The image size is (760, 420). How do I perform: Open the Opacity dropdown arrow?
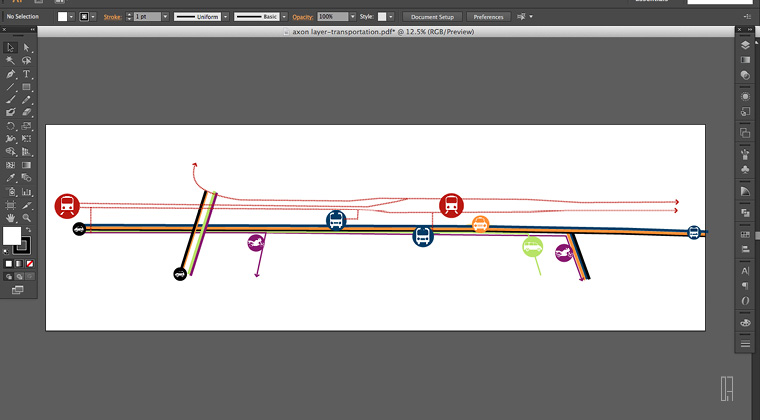[x=352, y=17]
